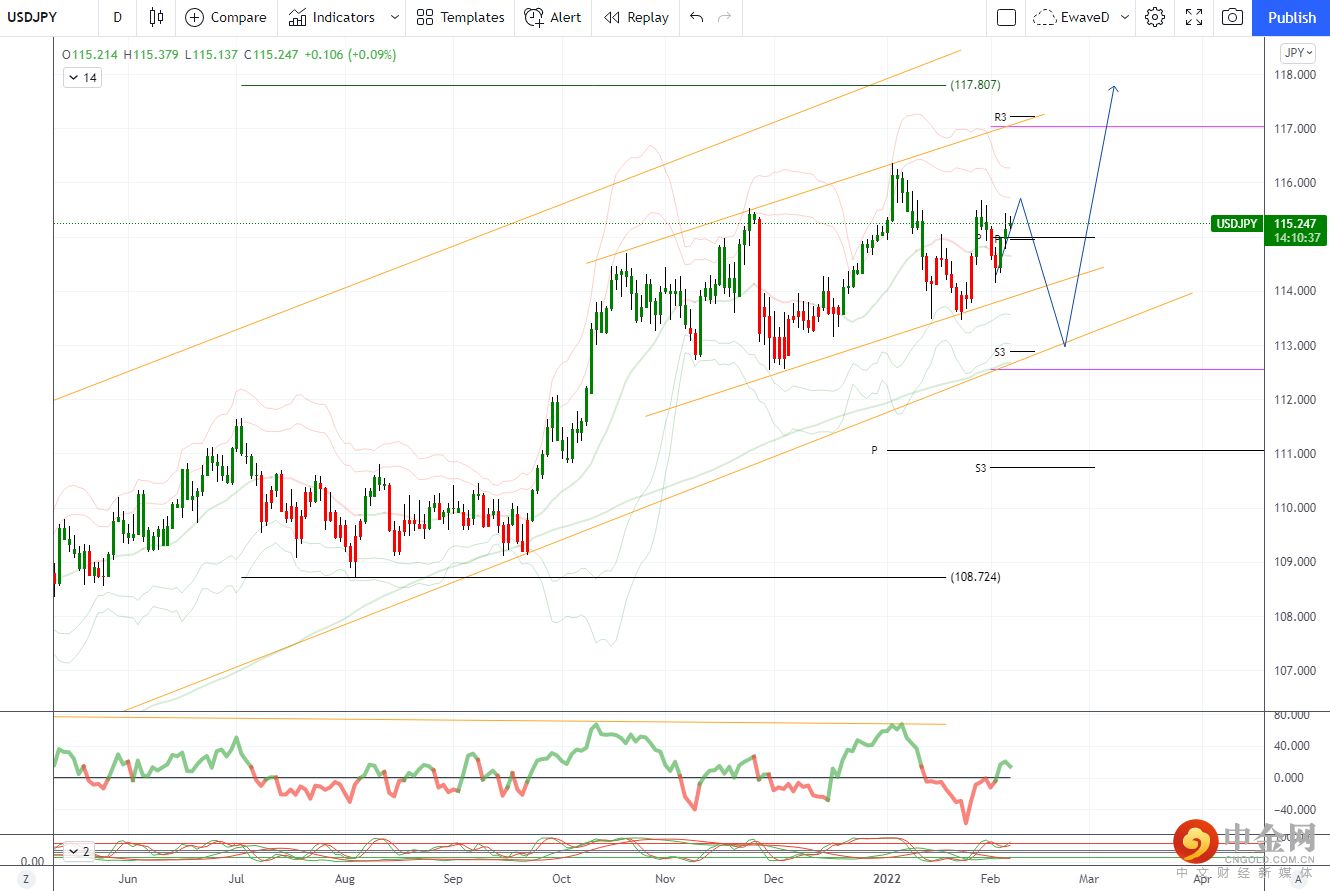This screenshot has width=1330, height=891.
Task: Click the USDJPY symbol search field
Action: click(45, 17)
